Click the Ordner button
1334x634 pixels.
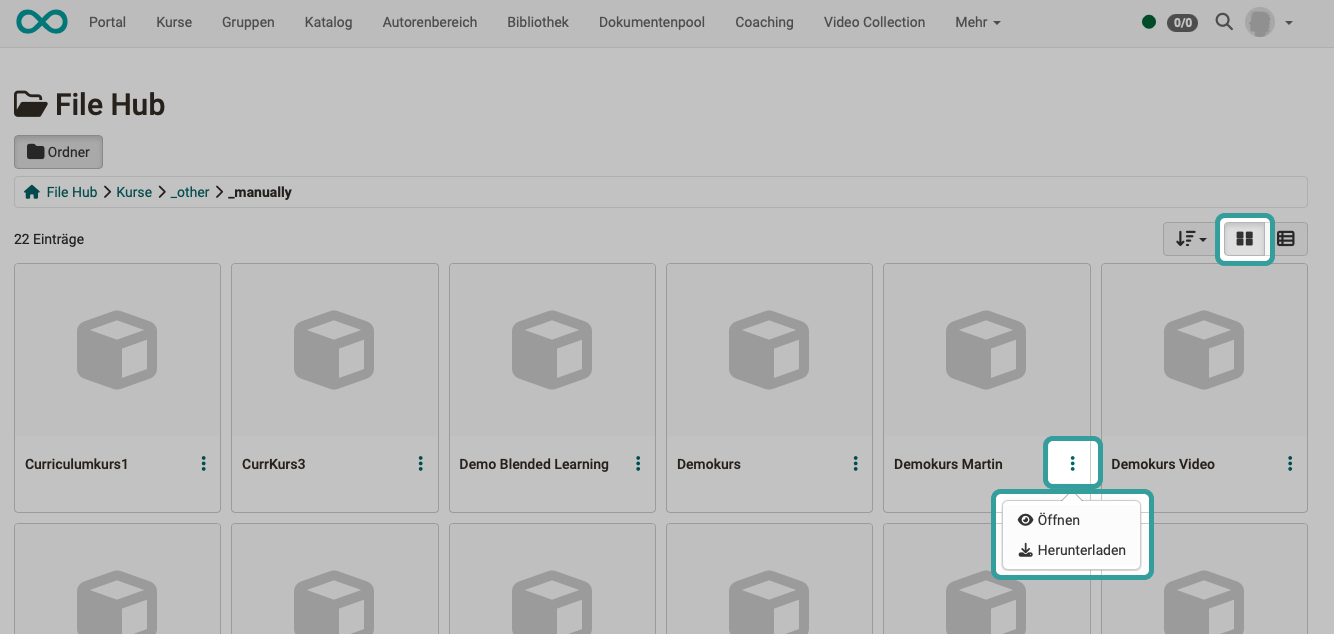pos(58,151)
